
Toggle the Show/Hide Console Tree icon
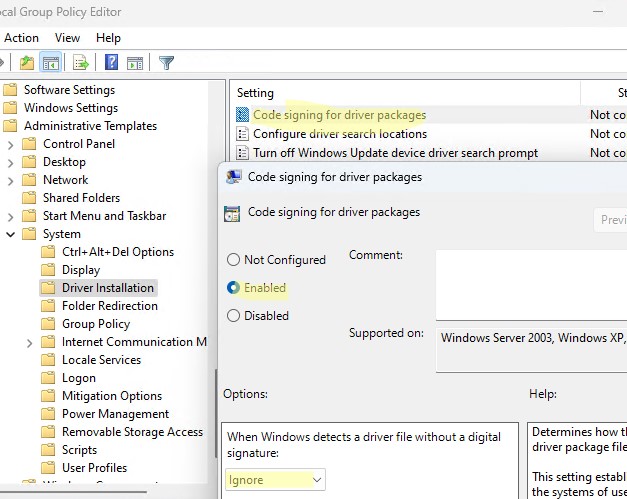(x=51, y=63)
